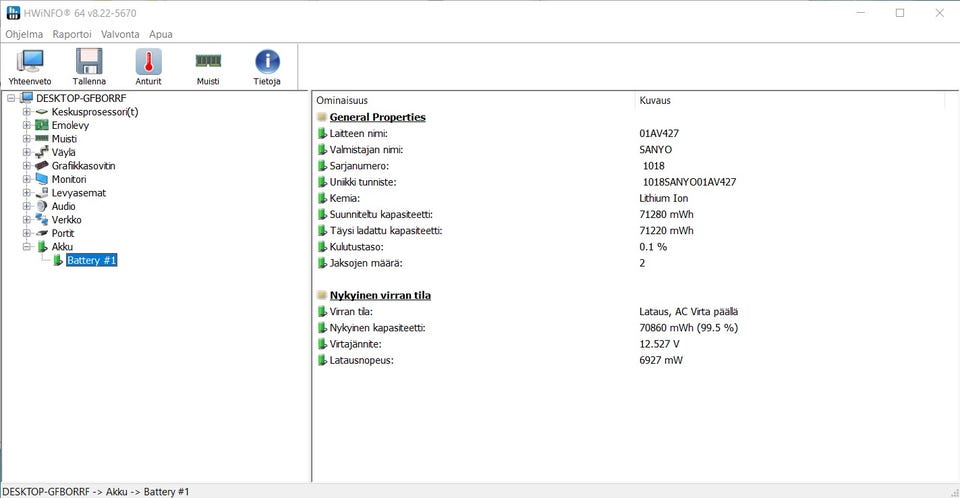Select the Battery #1 tree item
The height and width of the screenshot is (498, 960).
click(91, 260)
